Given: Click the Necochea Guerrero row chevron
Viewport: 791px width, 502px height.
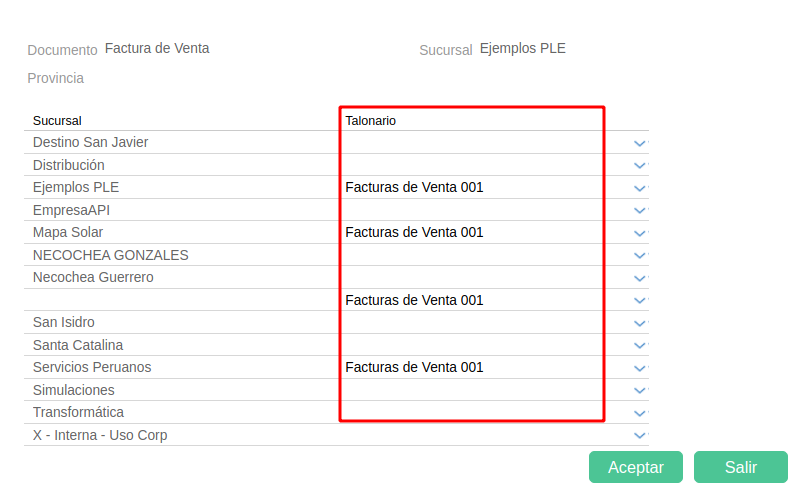Looking at the screenshot, I should click(x=640, y=278).
